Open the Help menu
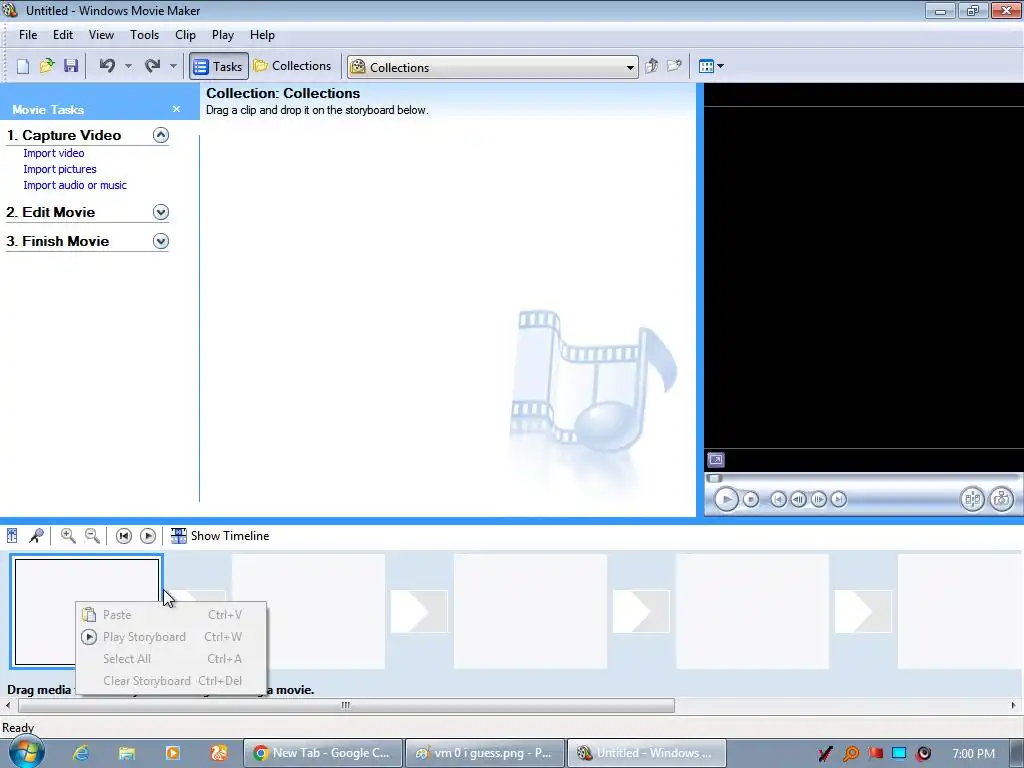Image resolution: width=1024 pixels, height=768 pixels. [262, 35]
